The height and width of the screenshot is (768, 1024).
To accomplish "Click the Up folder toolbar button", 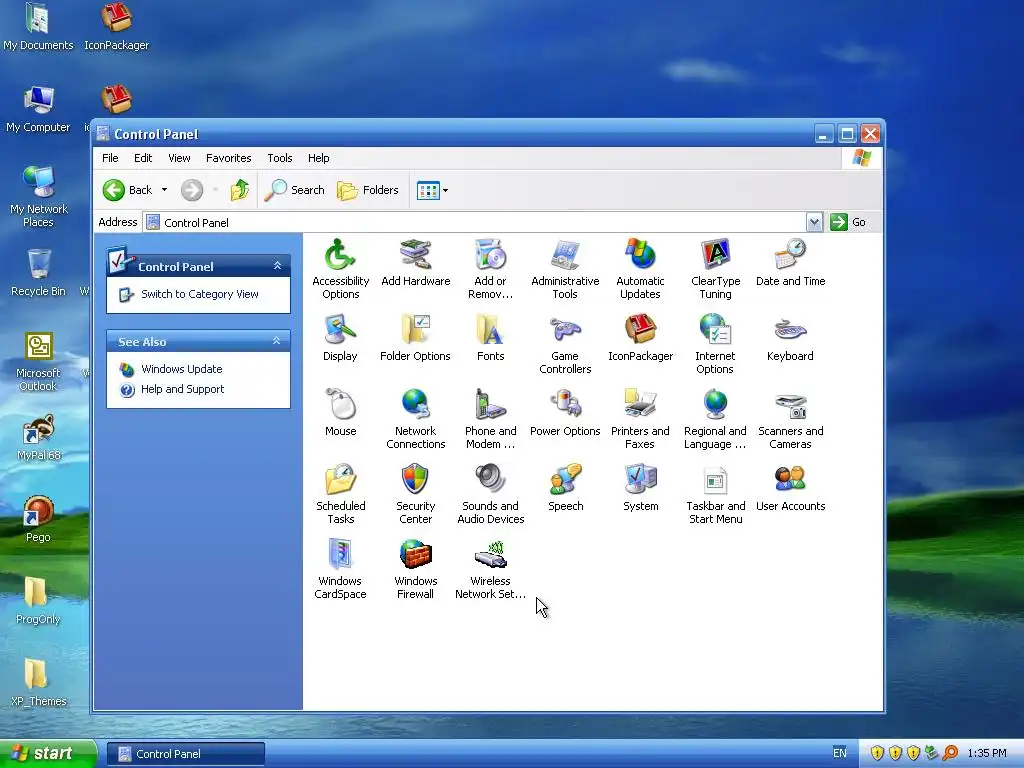I will 240,190.
